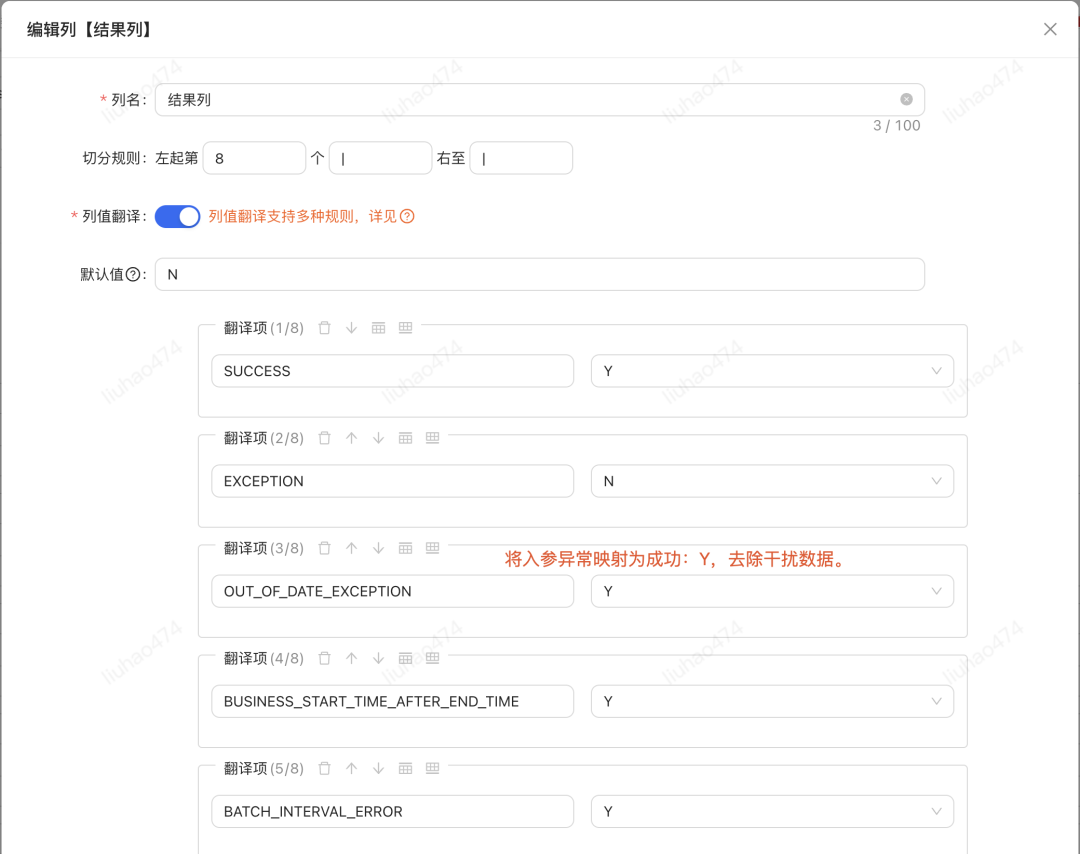Screen dimensions: 1080x854
Task: Clear the 列名 field with the clear icon
Action: point(906,99)
